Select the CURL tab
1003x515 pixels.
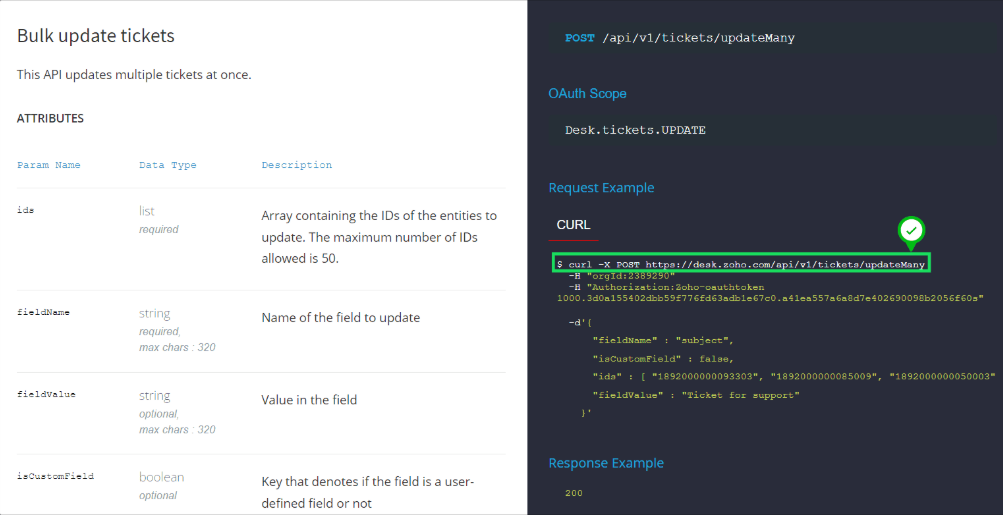(x=573, y=225)
